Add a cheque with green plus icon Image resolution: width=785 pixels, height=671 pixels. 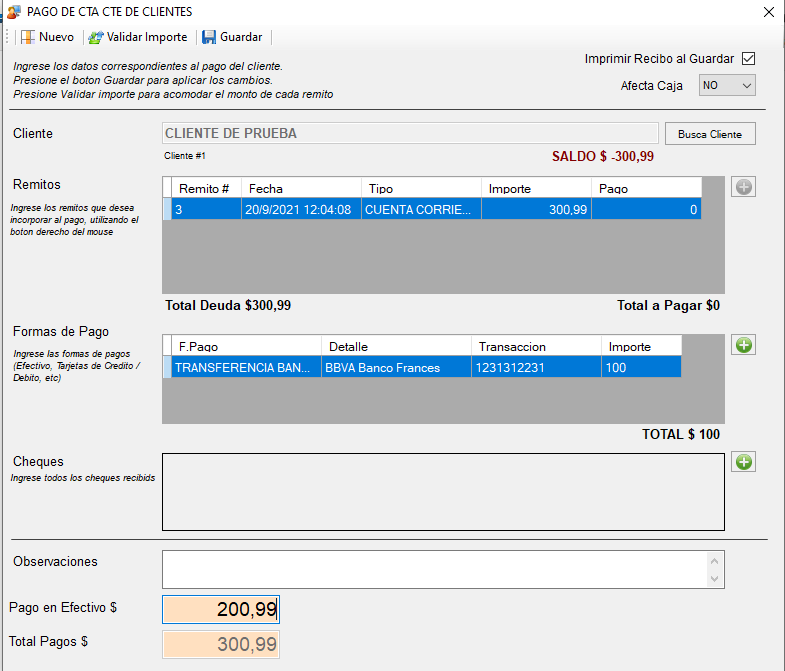743,462
